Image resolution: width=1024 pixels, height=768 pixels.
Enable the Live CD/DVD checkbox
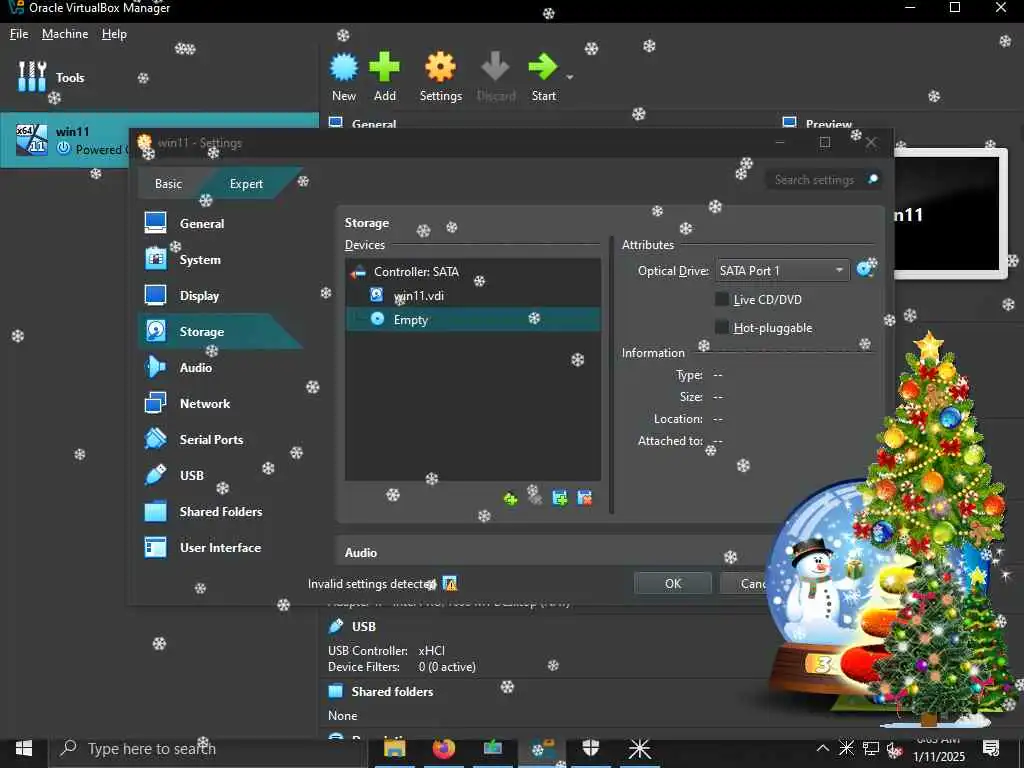click(722, 299)
